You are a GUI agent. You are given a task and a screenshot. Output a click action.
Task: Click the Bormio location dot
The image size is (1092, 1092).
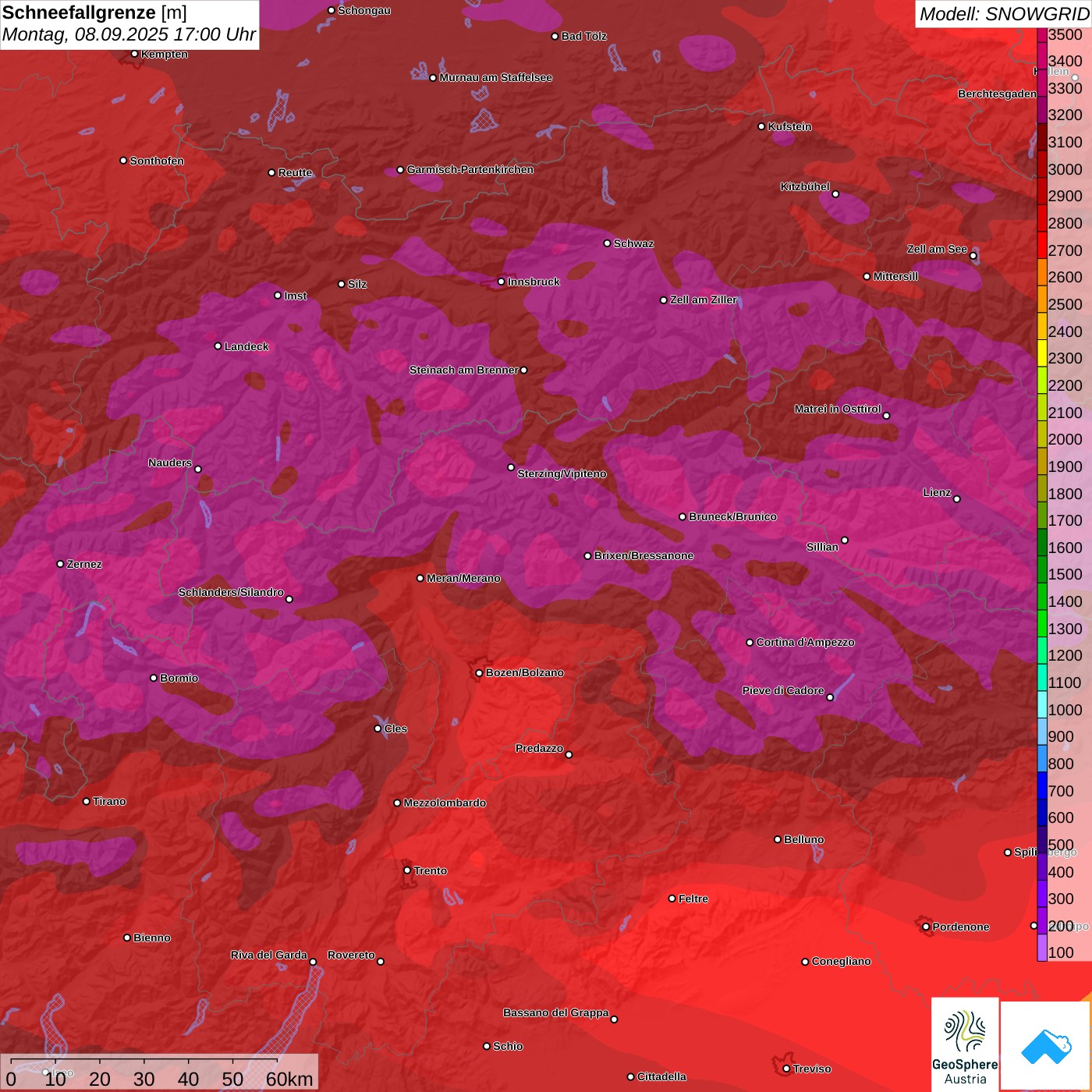click(x=154, y=678)
